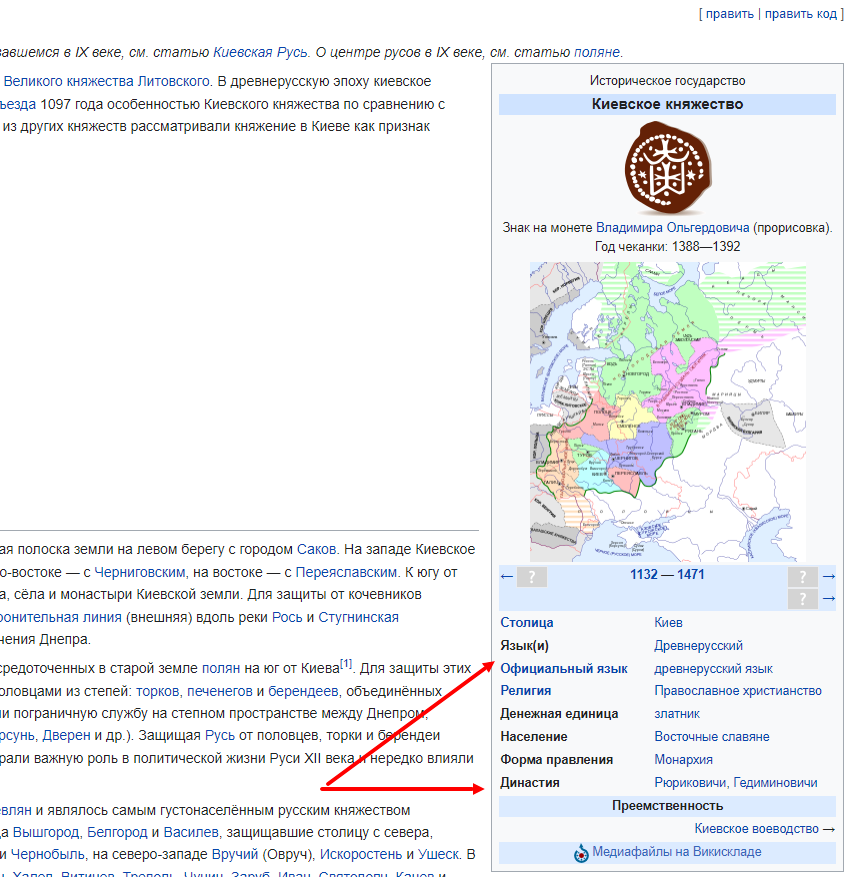Click the Династия label
The height and width of the screenshot is (877, 860).
530,782
